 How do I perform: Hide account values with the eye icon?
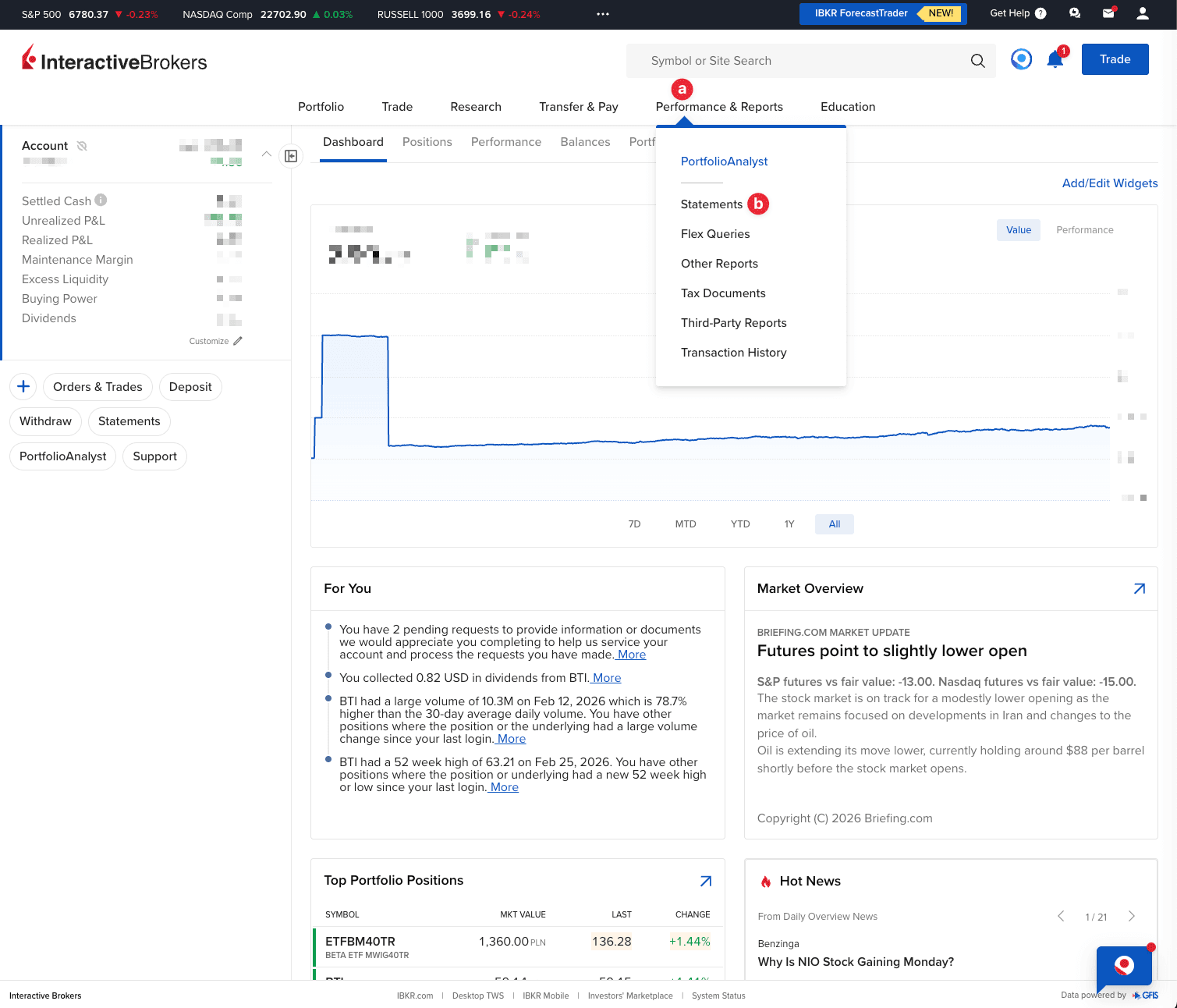click(81, 145)
